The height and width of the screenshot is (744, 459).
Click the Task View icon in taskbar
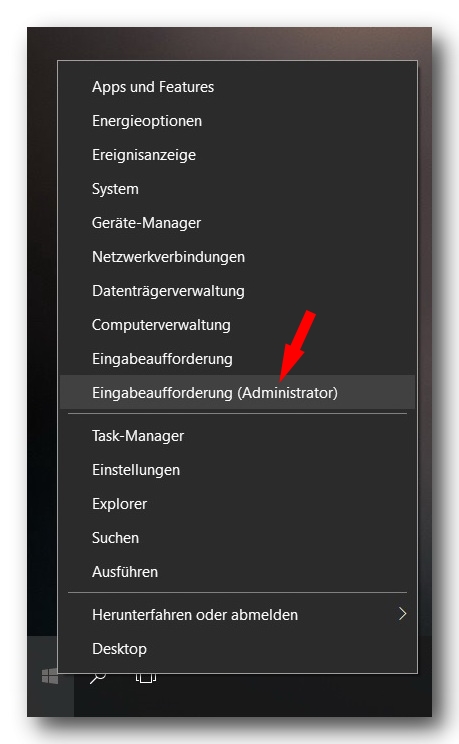(146, 677)
